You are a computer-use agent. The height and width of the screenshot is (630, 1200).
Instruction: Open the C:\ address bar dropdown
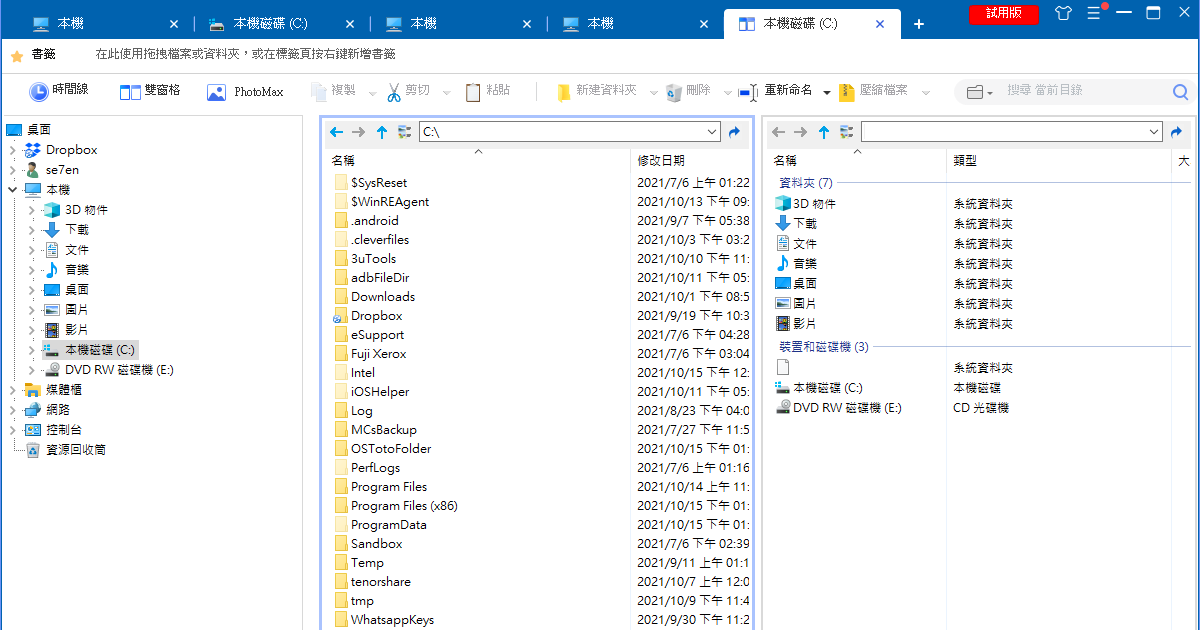tap(712, 131)
